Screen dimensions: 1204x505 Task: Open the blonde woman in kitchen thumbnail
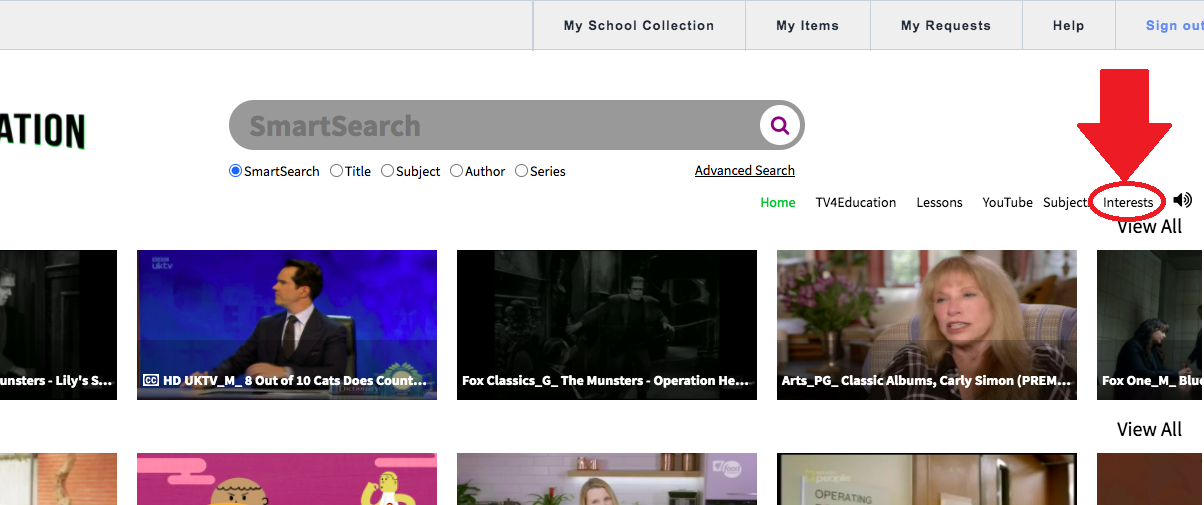[x=607, y=479]
